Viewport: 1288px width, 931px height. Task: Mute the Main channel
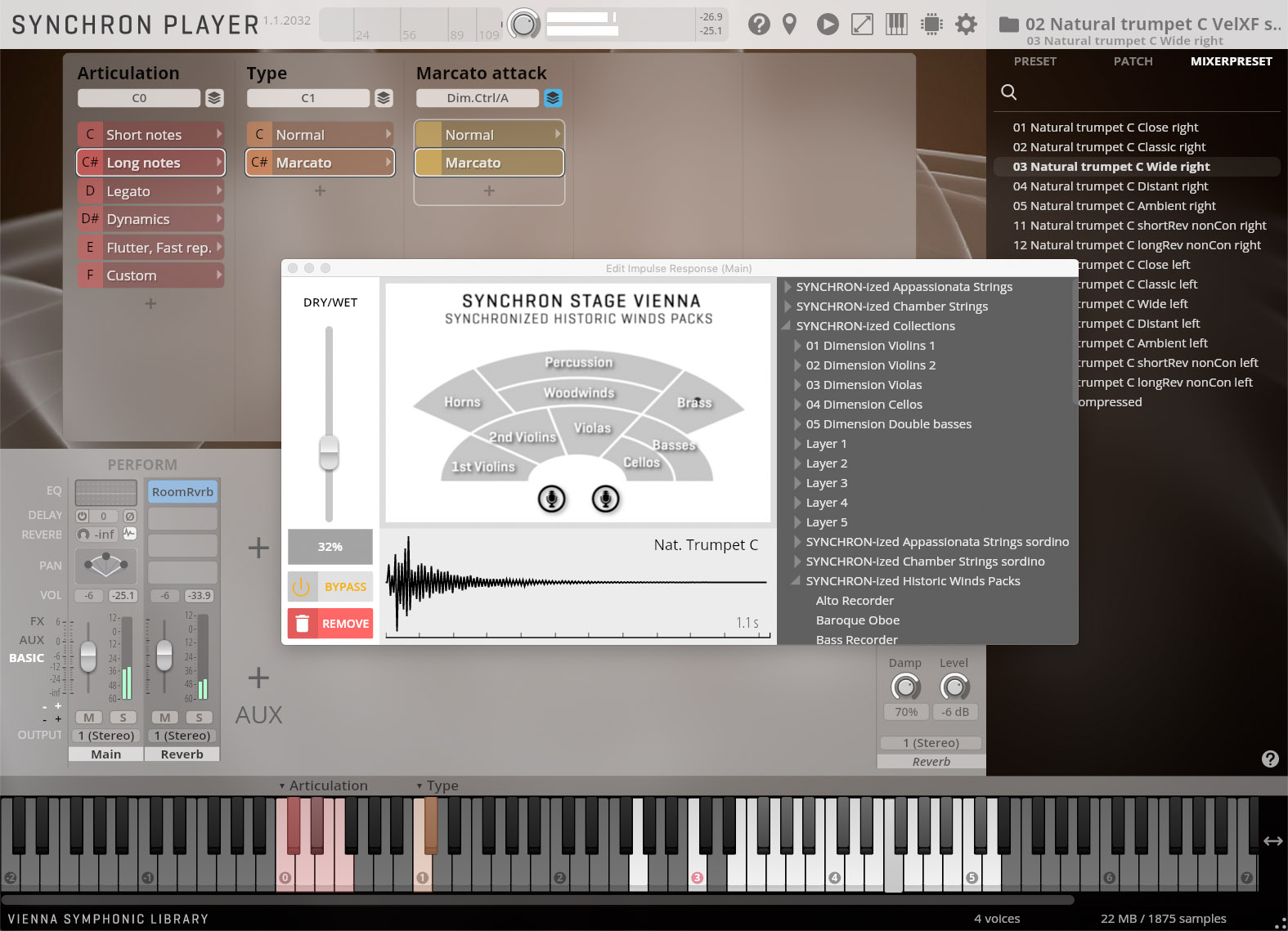point(89,717)
